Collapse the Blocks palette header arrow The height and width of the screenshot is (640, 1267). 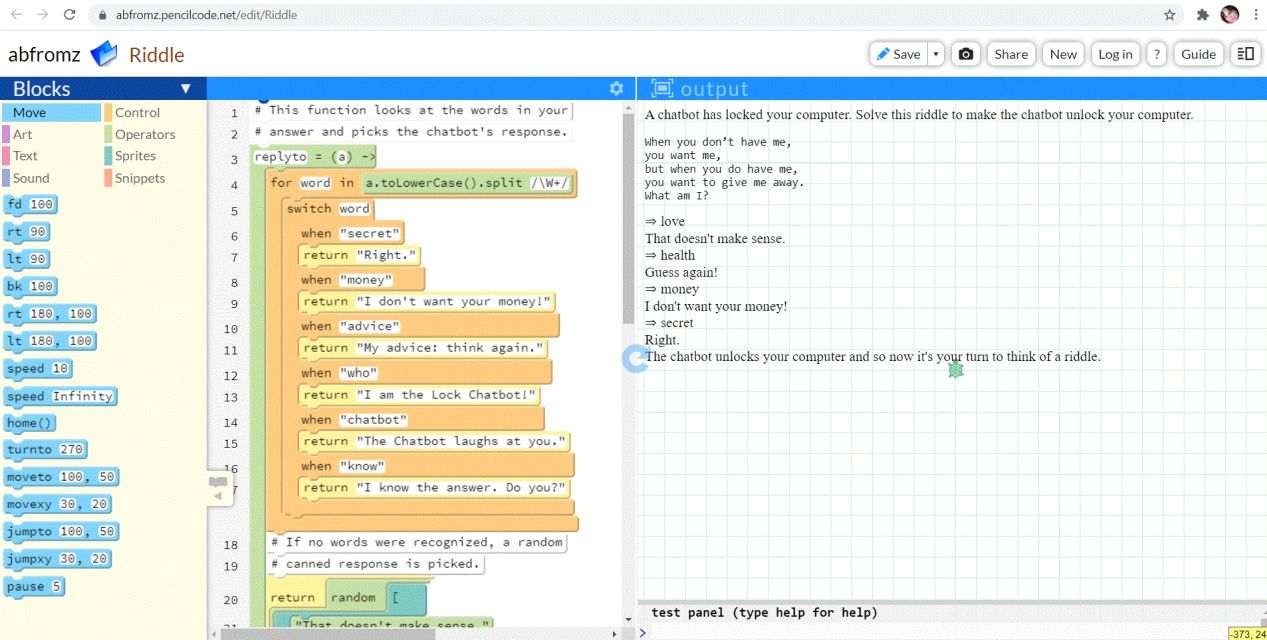click(185, 89)
